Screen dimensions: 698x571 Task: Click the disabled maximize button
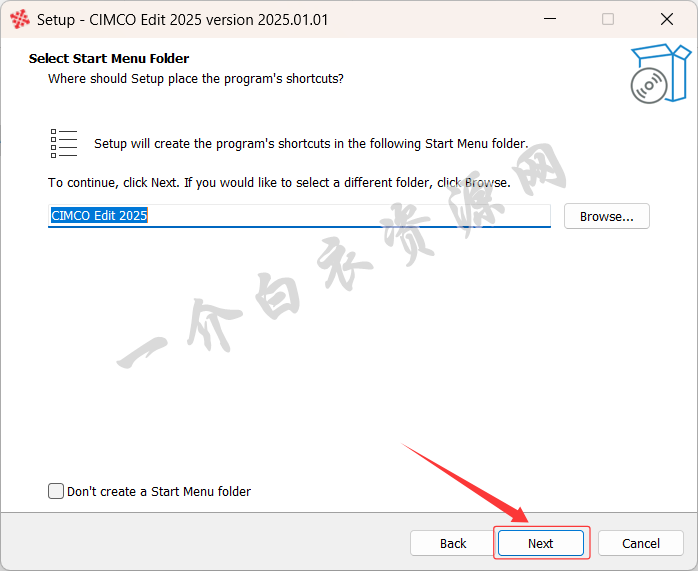[x=608, y=19]
